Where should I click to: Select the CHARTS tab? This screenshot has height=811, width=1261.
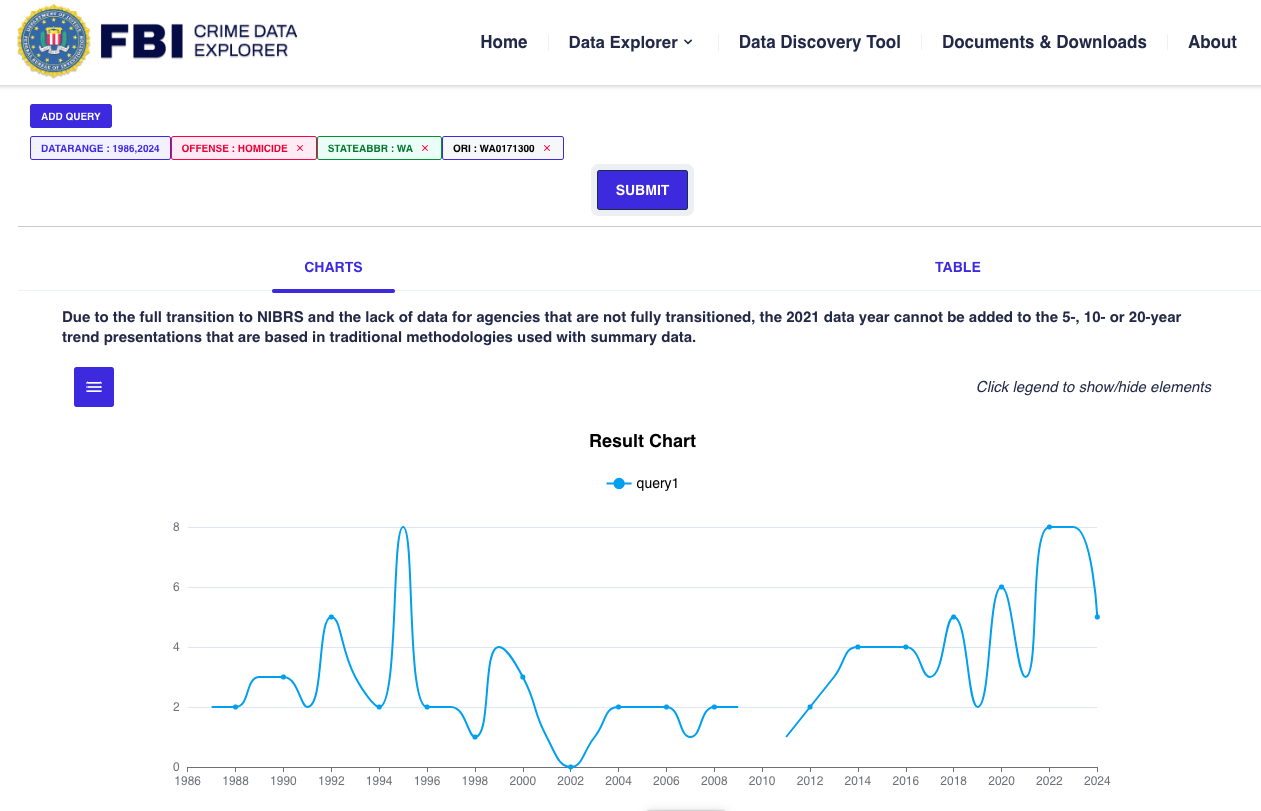[333, 267]
